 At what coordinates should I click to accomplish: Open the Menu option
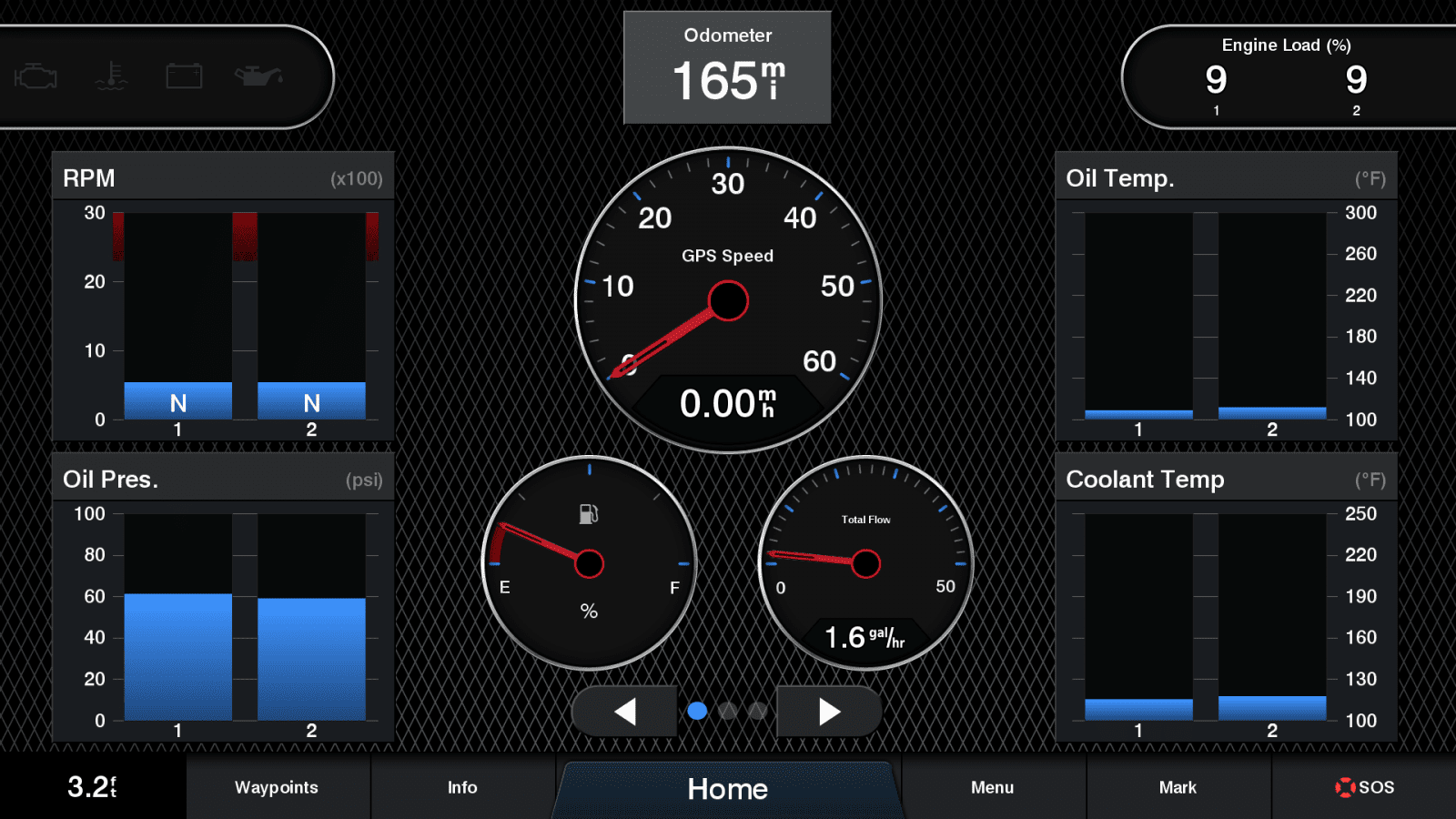(x=992, y=787)
